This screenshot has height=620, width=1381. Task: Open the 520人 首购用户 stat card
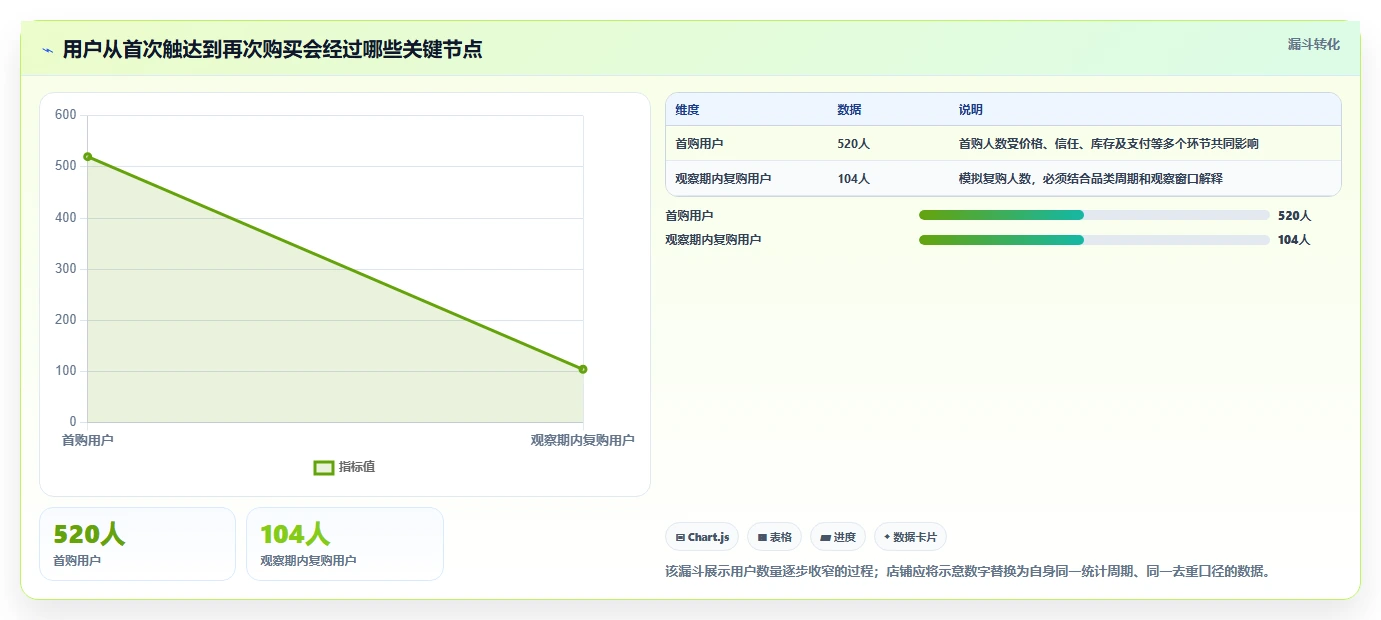[137, 544]
